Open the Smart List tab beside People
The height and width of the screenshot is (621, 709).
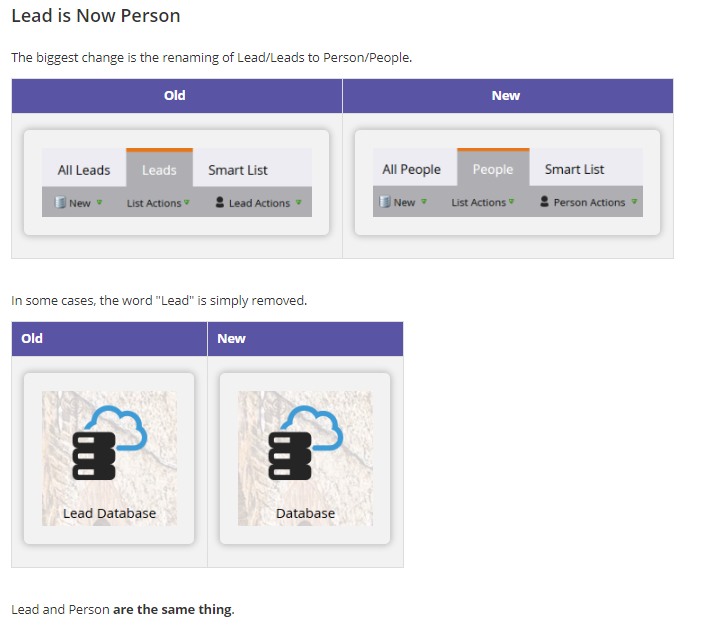[x=574, y=169]
